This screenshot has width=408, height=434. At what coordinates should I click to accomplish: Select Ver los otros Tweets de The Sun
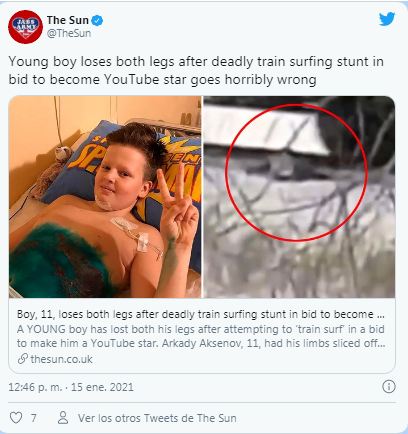coord(157,418)
